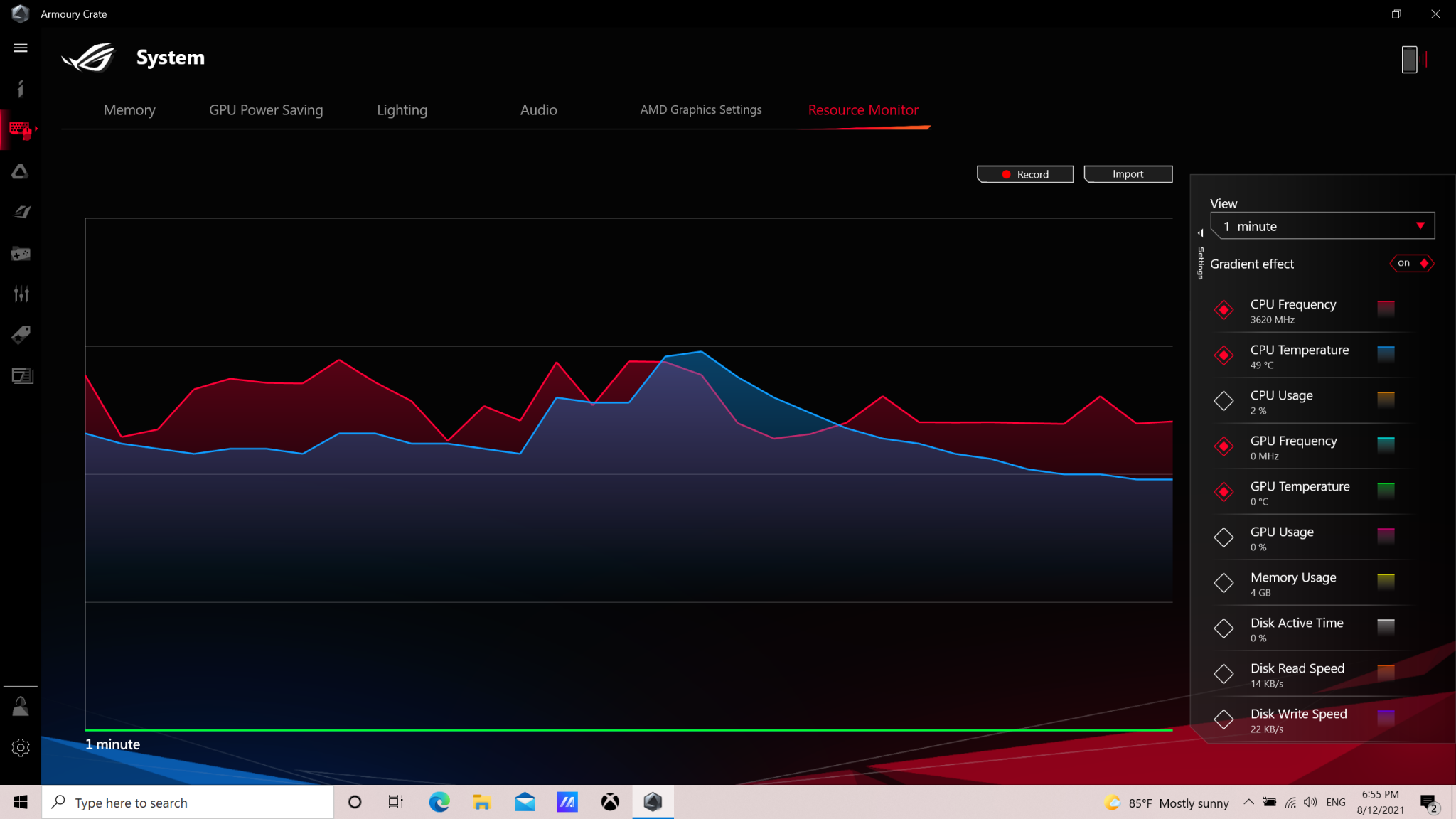Open the Home info icon in sidebar

(21, 88)
